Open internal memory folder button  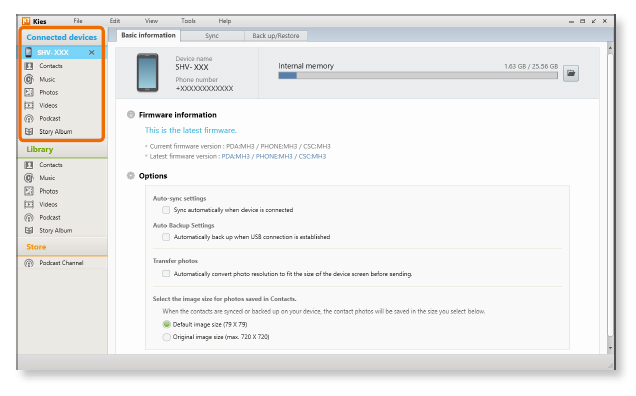coord(571,73)
